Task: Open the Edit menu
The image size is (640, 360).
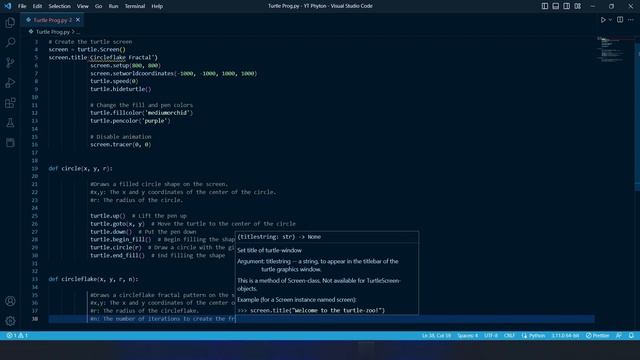Action: pos(37,6)
